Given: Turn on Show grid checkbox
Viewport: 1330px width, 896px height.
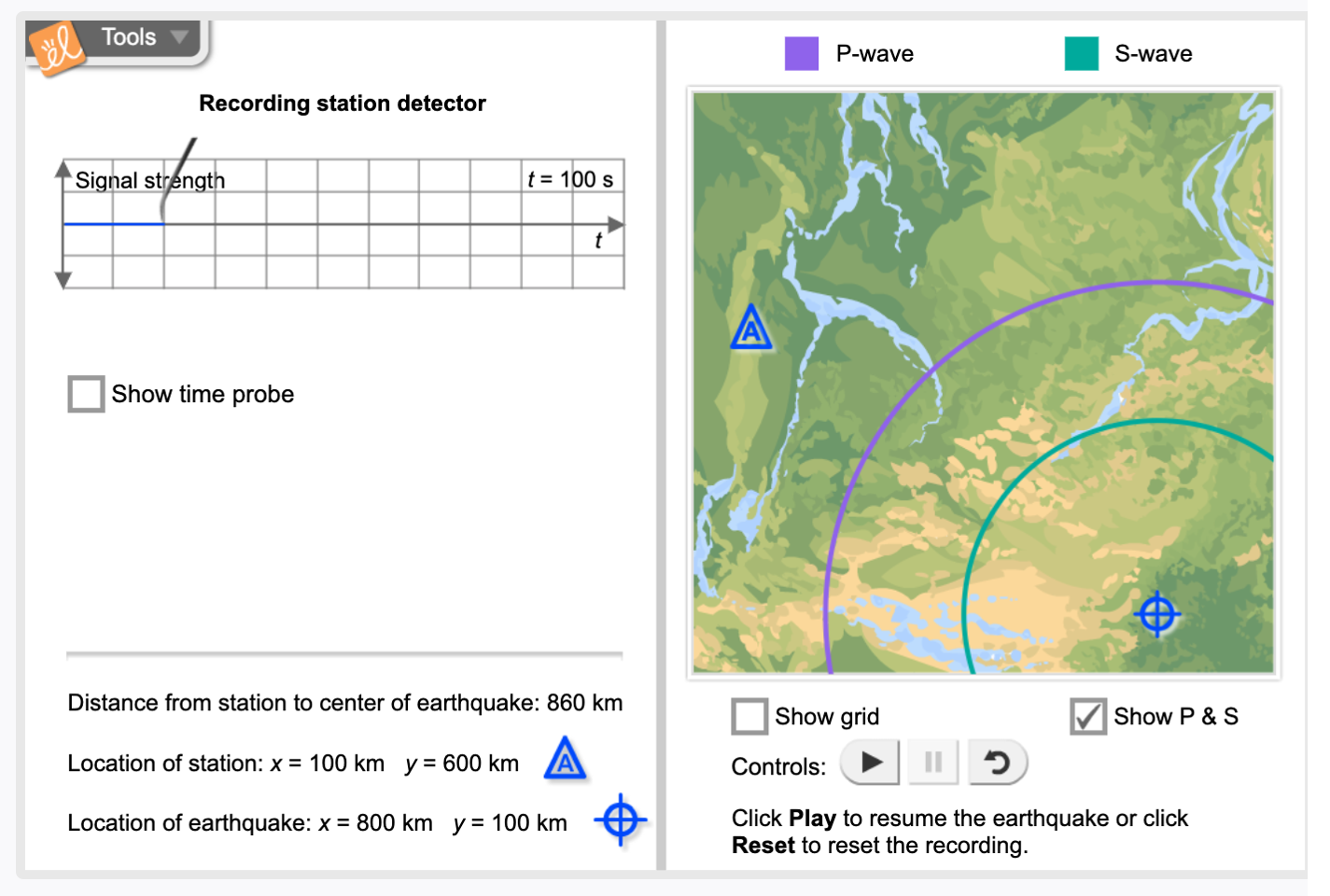Looking at the screenshot, I should tap(749, 717).
